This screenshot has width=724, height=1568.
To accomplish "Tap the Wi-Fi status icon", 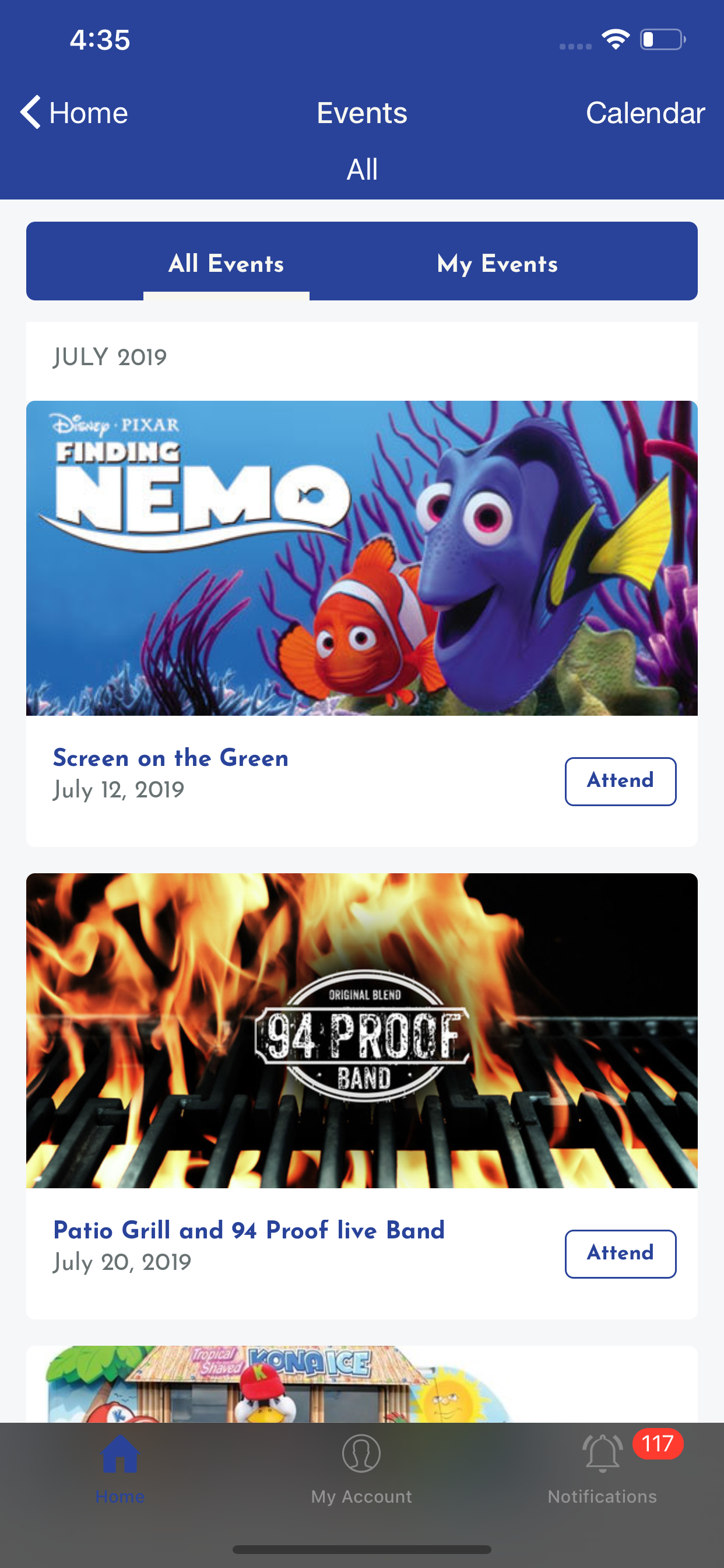I will coord(615,40).
